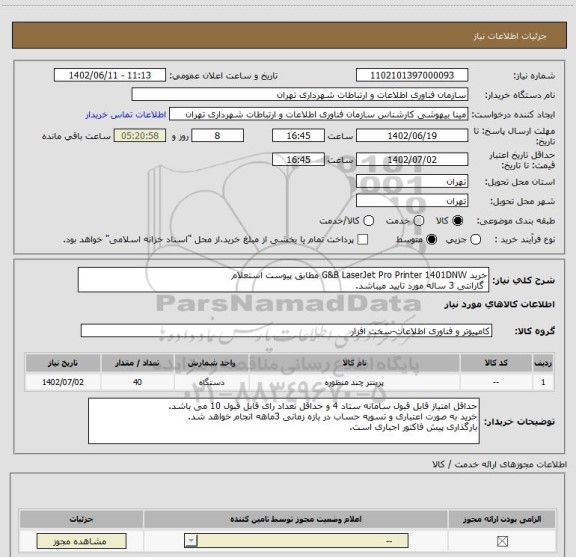This screenshot has height=557, width=576.
Task: Click the نام کالا column header
Action: click(354, 363)
